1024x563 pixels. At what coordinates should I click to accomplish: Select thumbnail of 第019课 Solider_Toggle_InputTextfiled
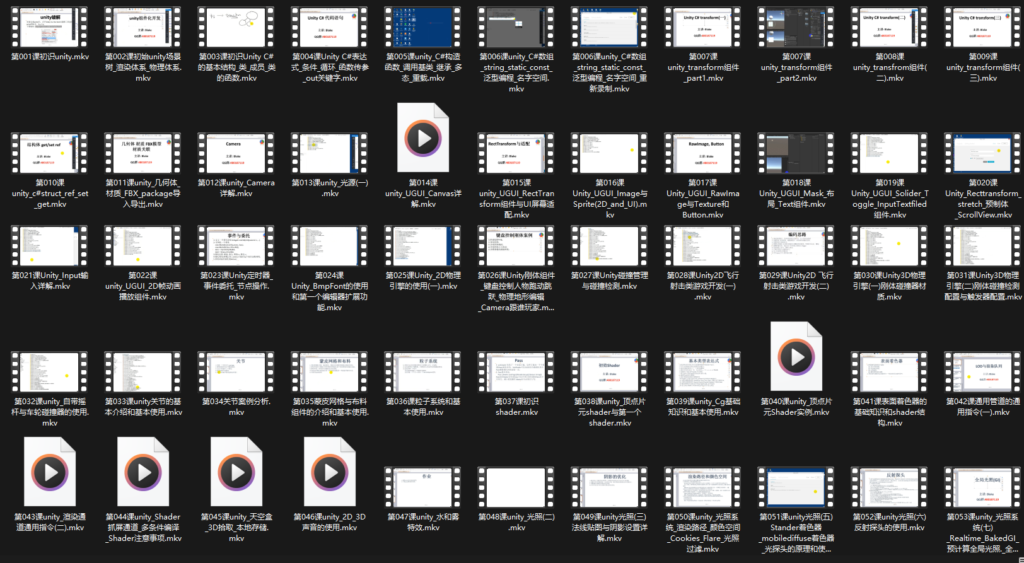pyautogui.click(x=889, y=153)
